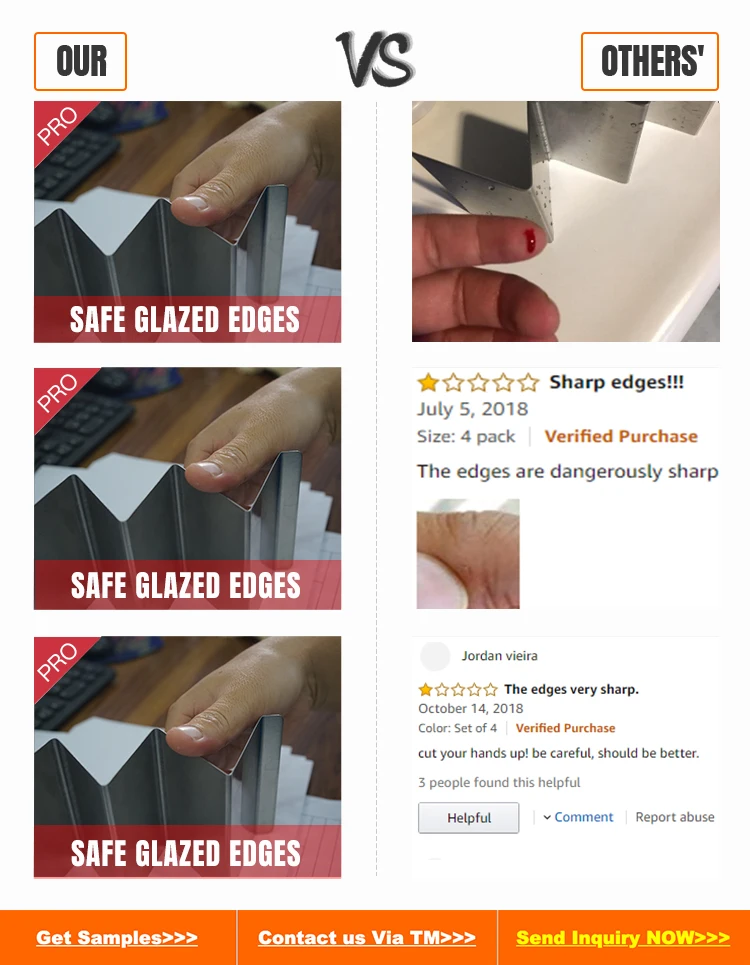Click the OTHERS' label box
The height and width of the screenshot is (965, 750).
point(650,62)
